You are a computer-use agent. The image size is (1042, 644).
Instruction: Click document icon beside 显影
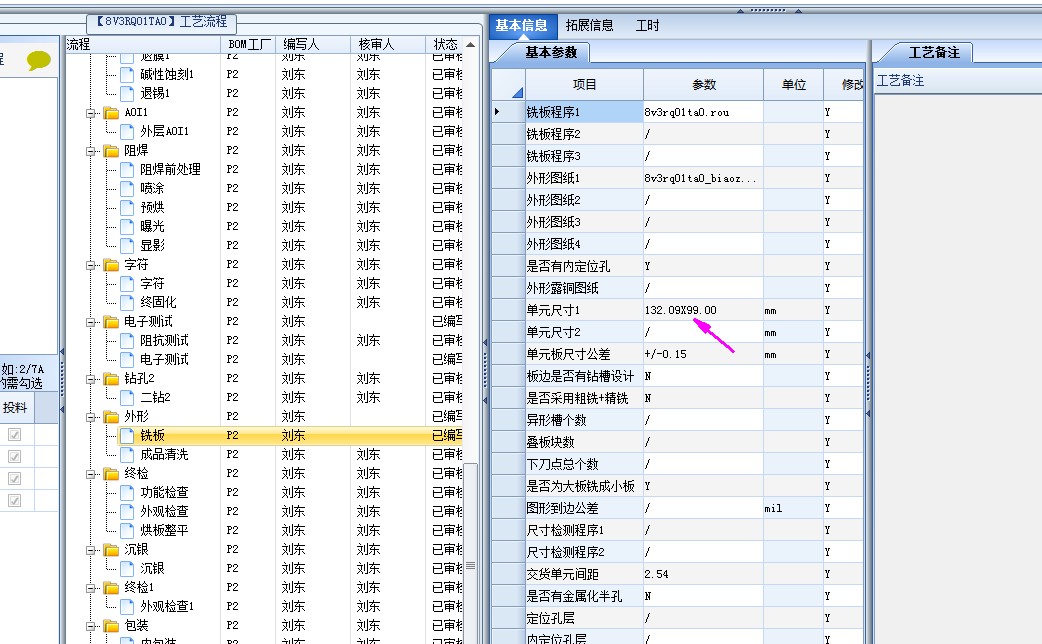[x=127, y=245]
